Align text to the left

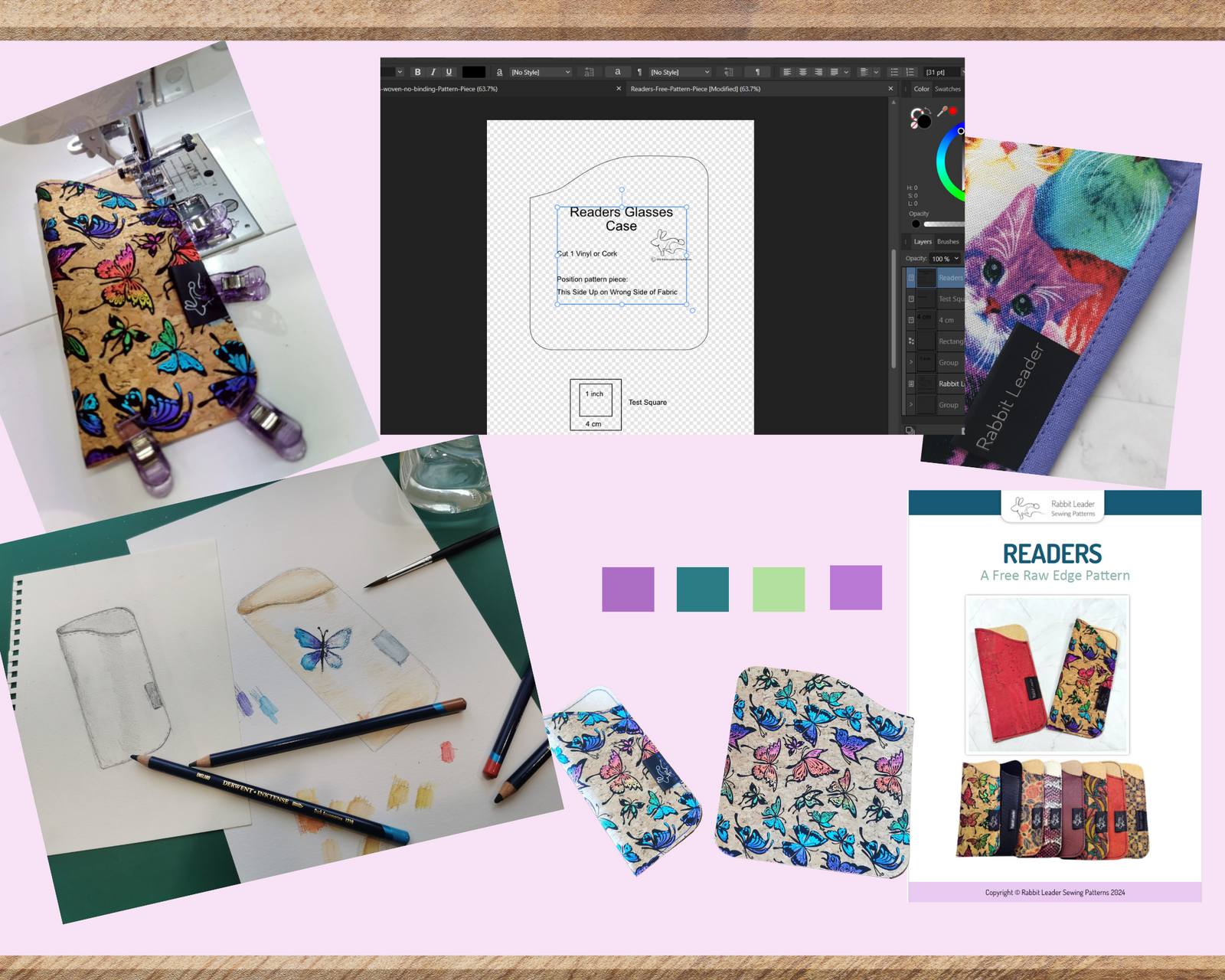pos(787,72)
